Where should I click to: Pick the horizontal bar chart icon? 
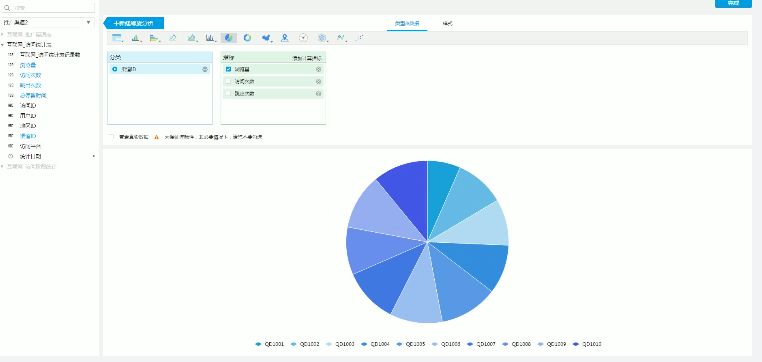coord(155,38)
